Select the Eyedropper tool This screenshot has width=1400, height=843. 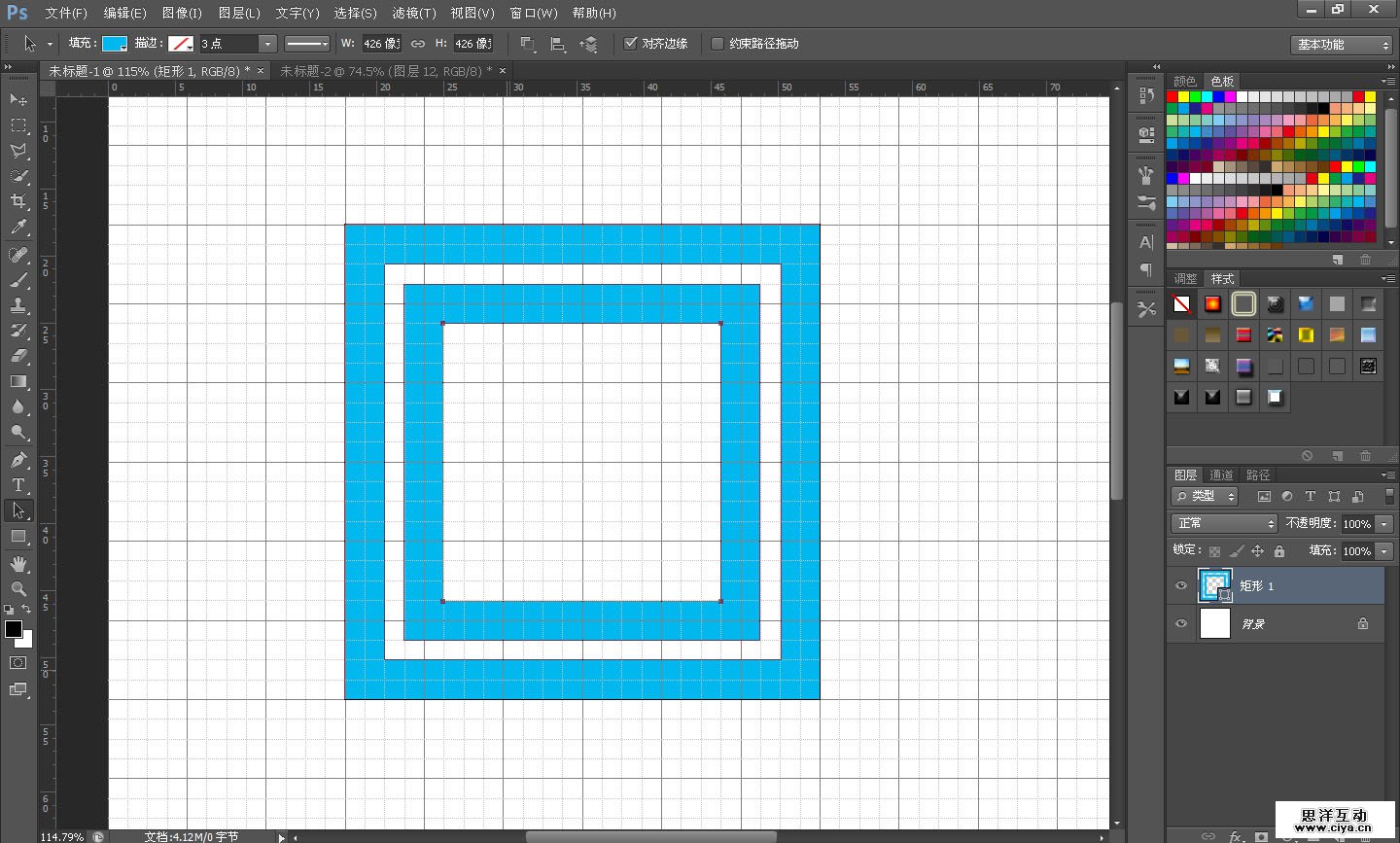(18, 228)
